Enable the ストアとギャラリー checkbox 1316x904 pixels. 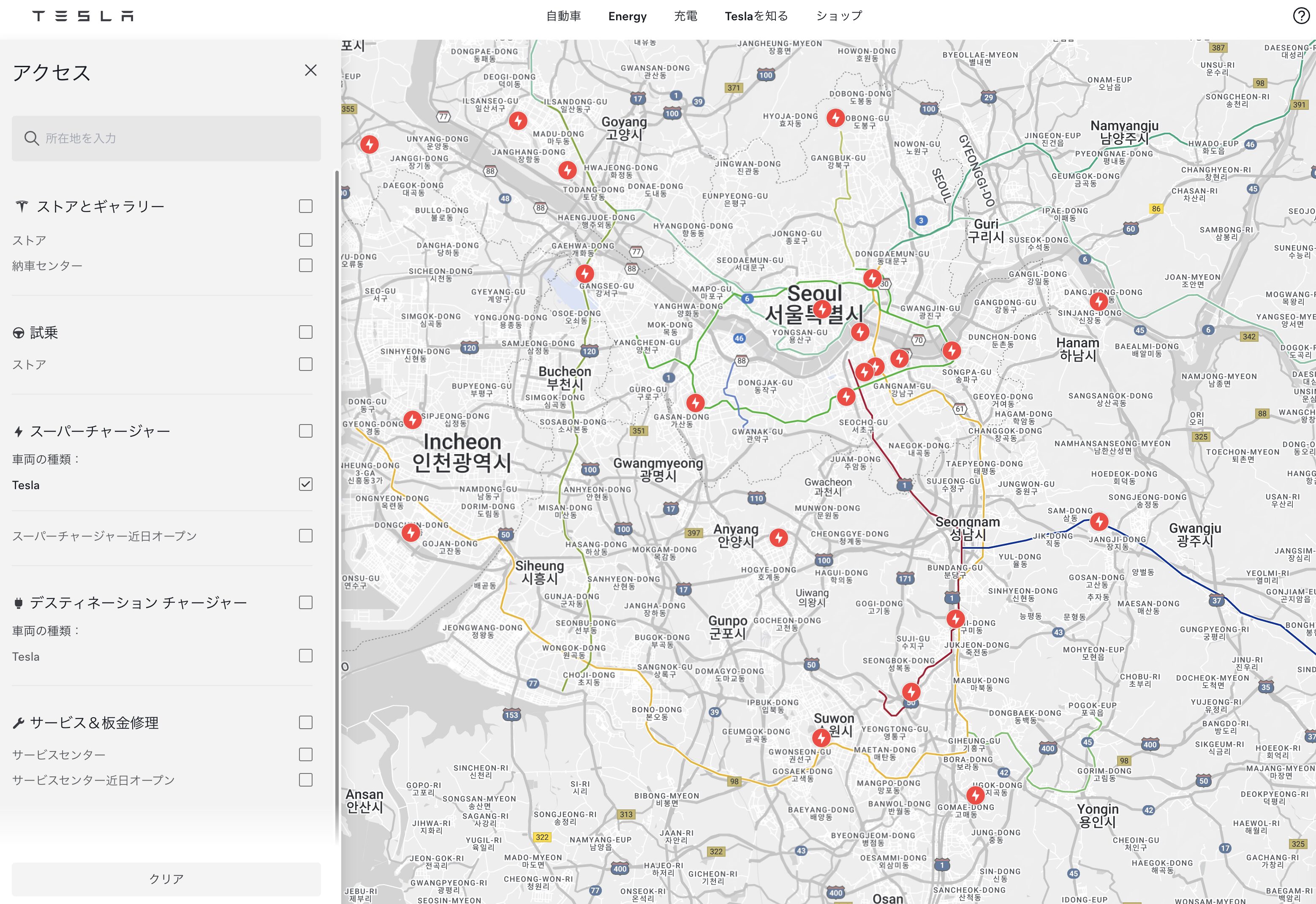(x=305, y=206)
